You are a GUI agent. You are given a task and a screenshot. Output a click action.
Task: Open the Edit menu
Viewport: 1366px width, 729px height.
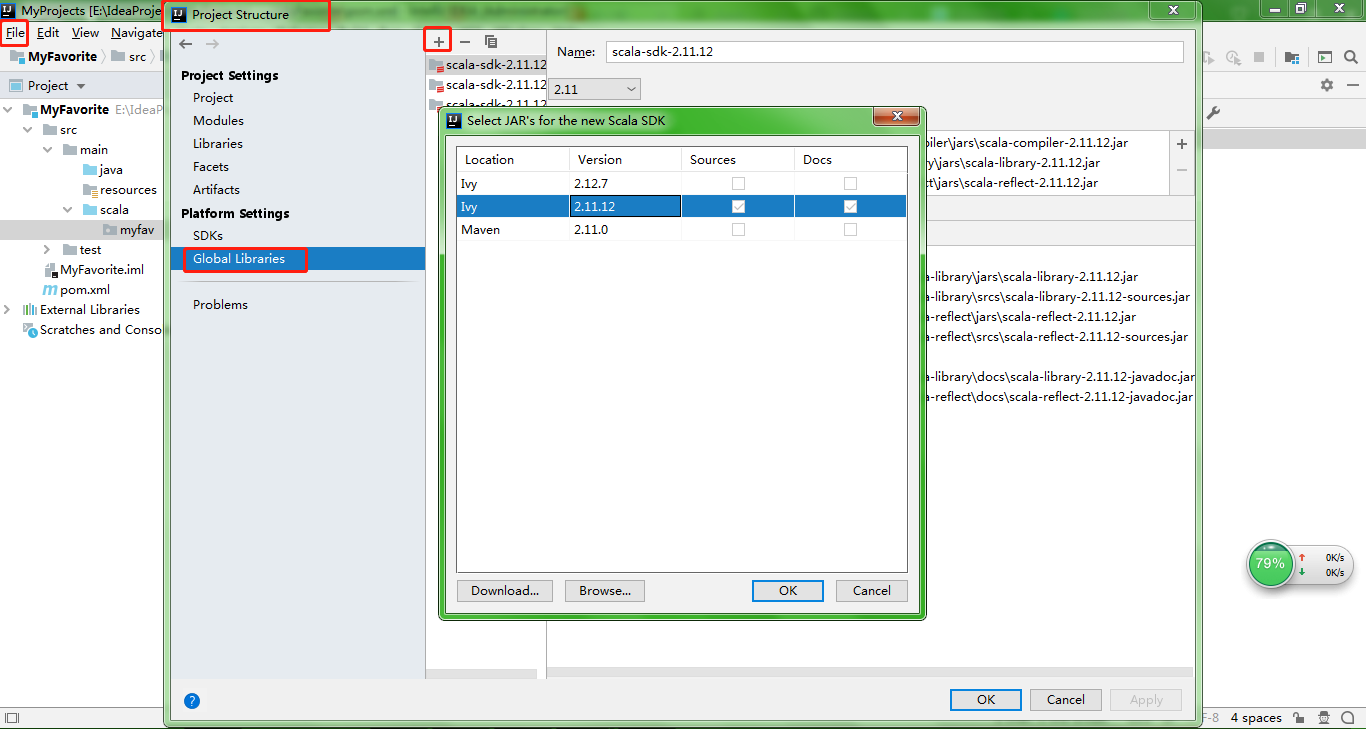coord(48,33)
